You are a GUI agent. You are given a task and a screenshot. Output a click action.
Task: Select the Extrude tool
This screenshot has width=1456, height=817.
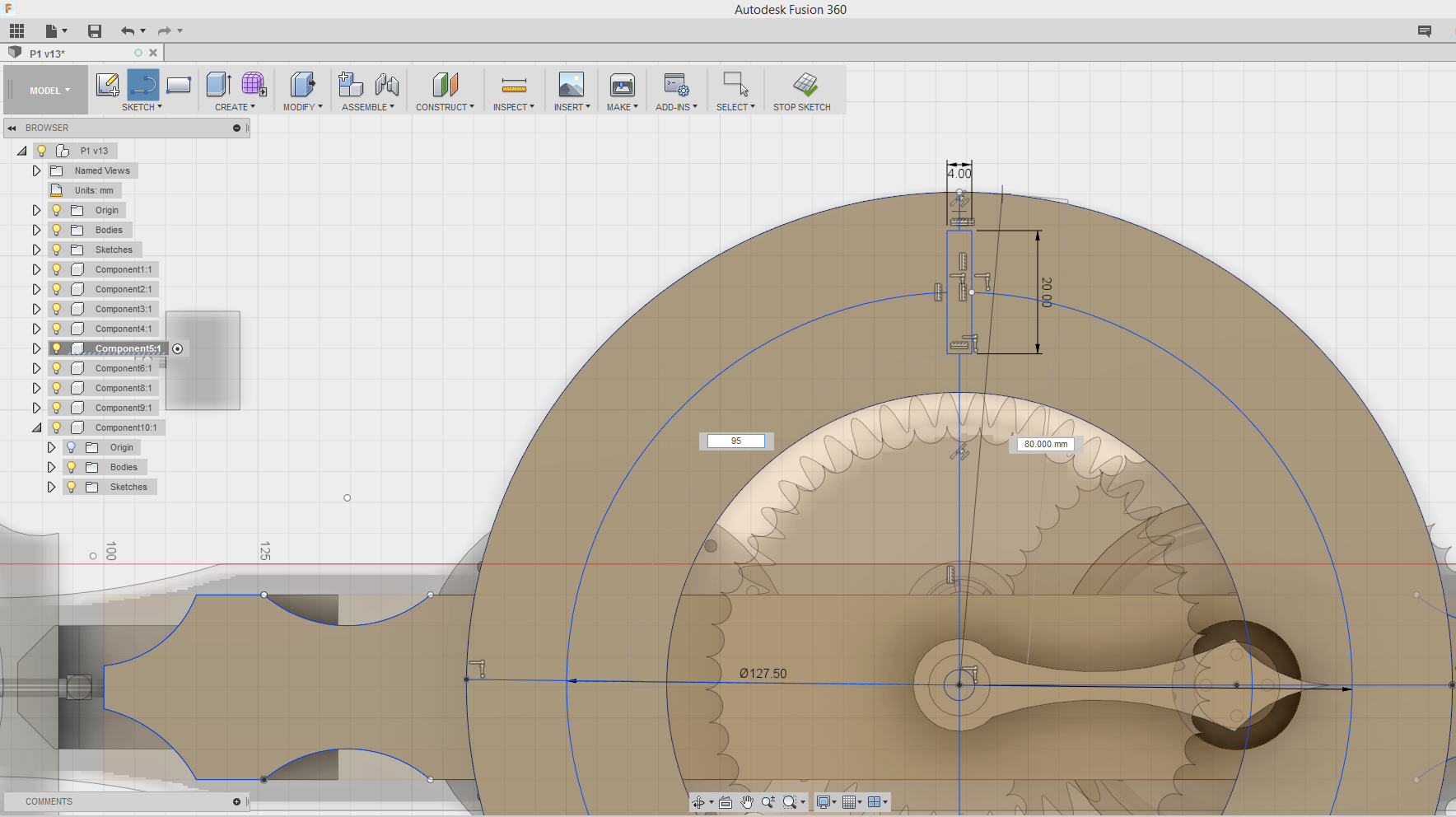click(x=218, y=84)
